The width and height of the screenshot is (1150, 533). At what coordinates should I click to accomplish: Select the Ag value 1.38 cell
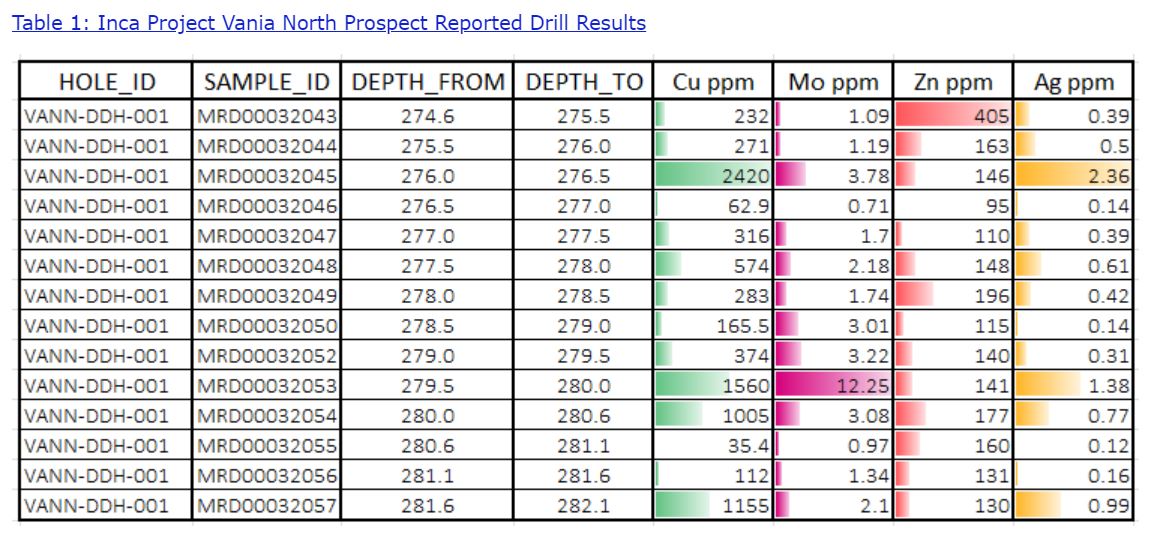(x=1073, y=386)
